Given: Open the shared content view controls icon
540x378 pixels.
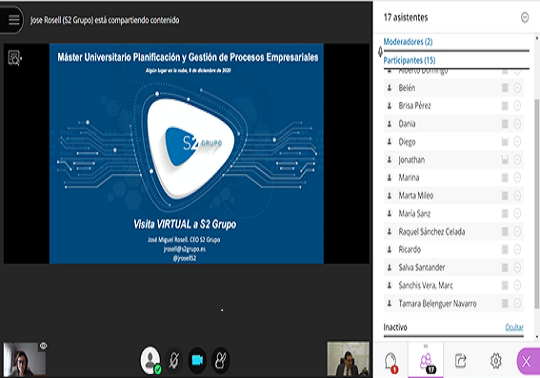Looking at the screenshot, I should point(14,58).
